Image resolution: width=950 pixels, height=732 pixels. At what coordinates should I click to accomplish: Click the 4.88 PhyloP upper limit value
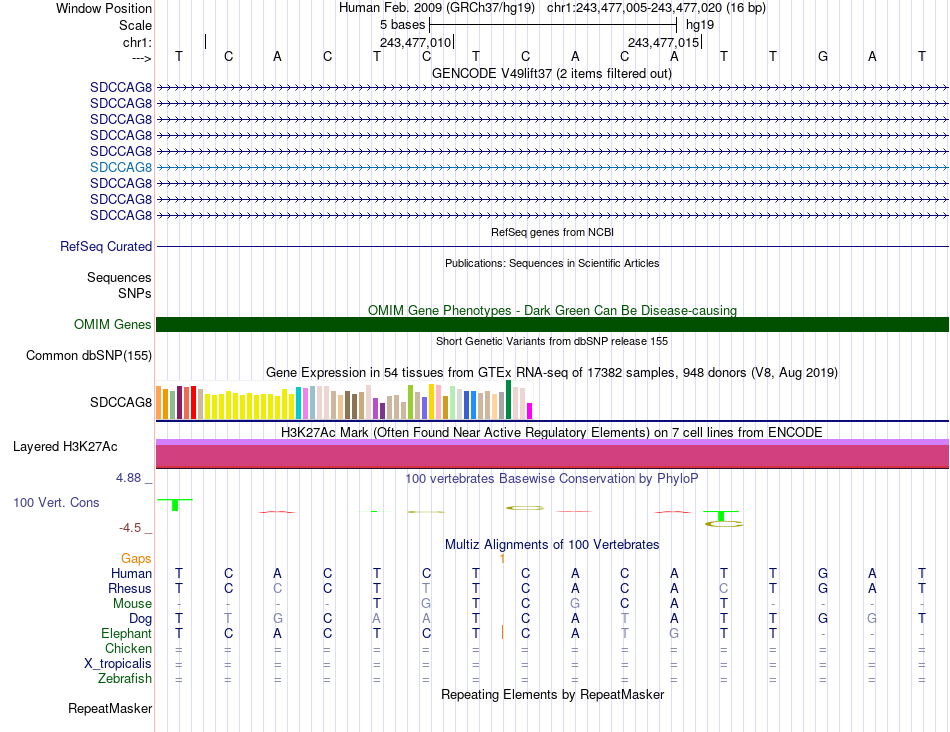(128, 478)
